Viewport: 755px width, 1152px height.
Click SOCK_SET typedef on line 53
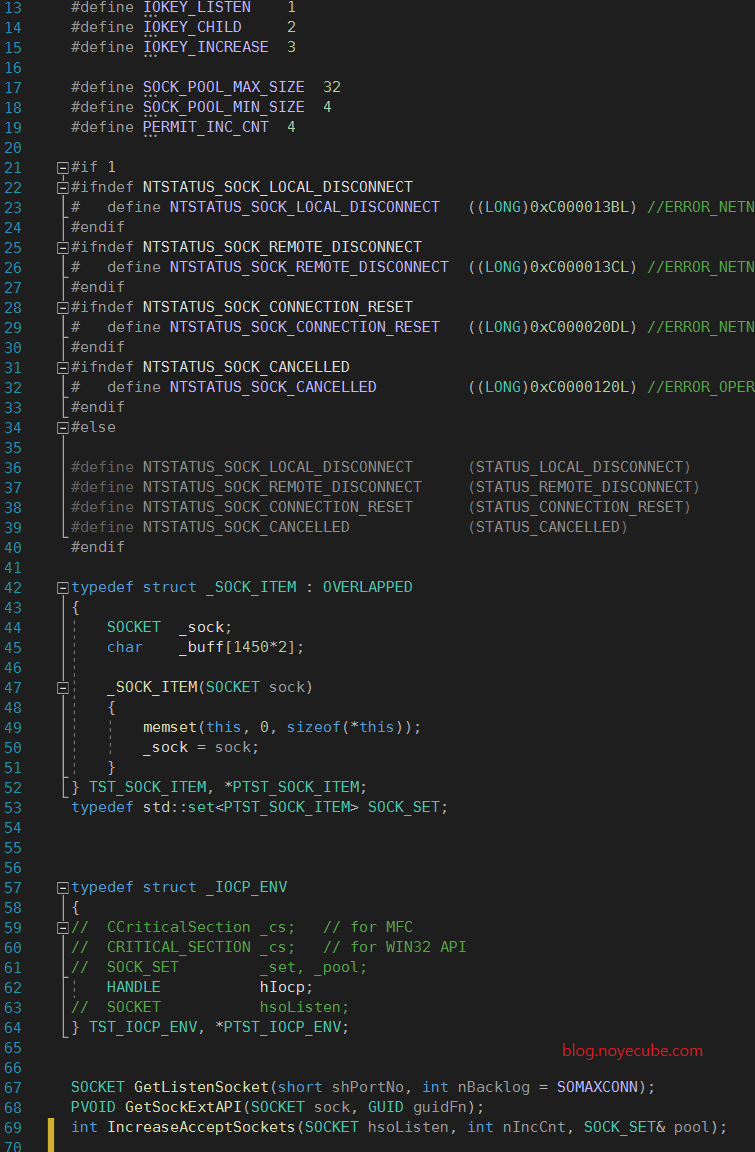click(403, 807)
